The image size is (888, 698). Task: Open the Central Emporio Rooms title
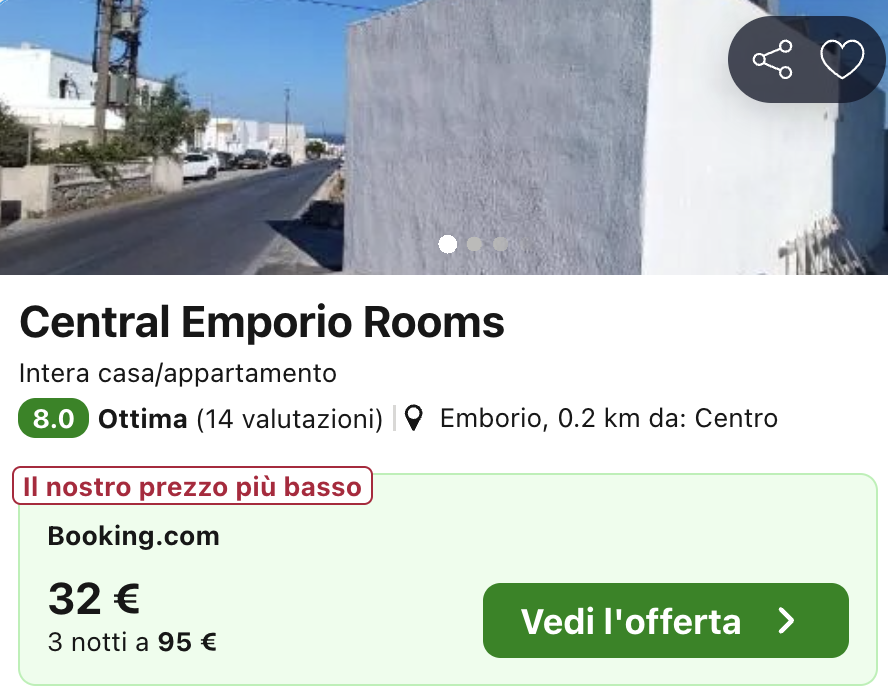262,322
